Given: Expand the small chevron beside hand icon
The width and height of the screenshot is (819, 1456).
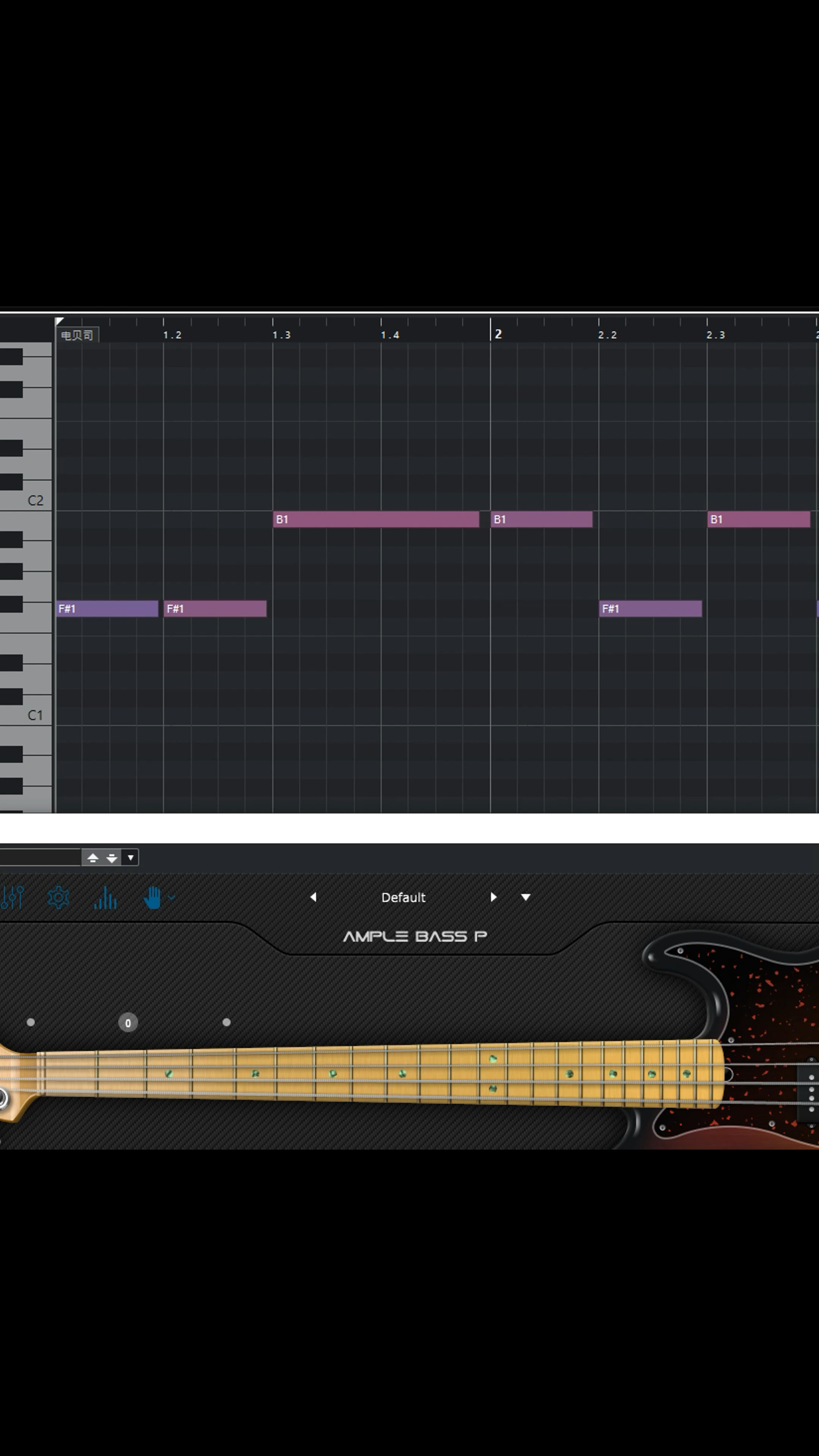Looking at the screenshot, I should [171, 897].
